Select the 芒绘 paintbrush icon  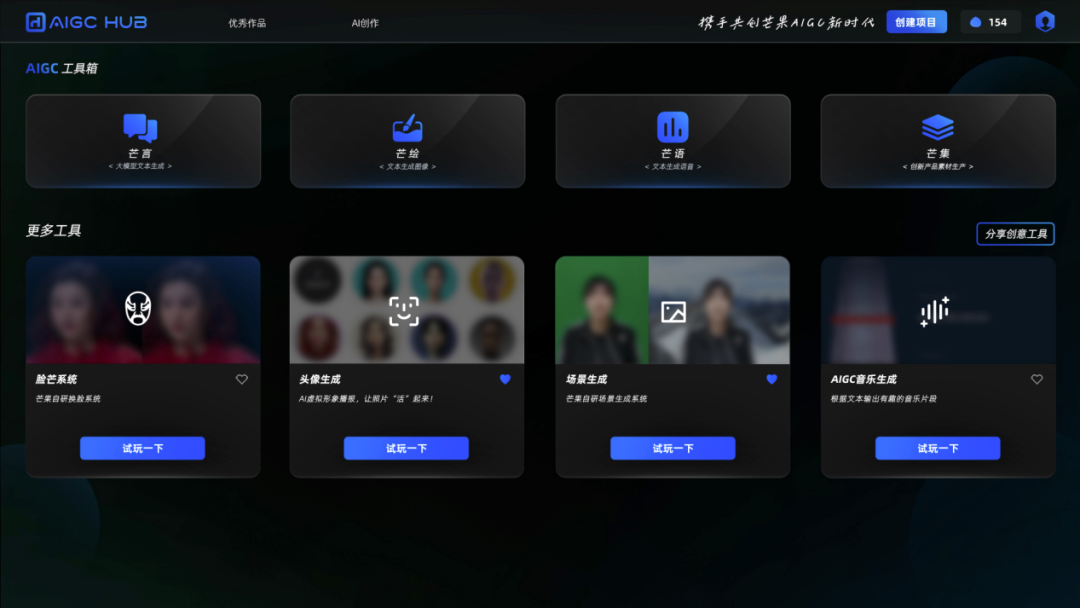tap(407, 128)
